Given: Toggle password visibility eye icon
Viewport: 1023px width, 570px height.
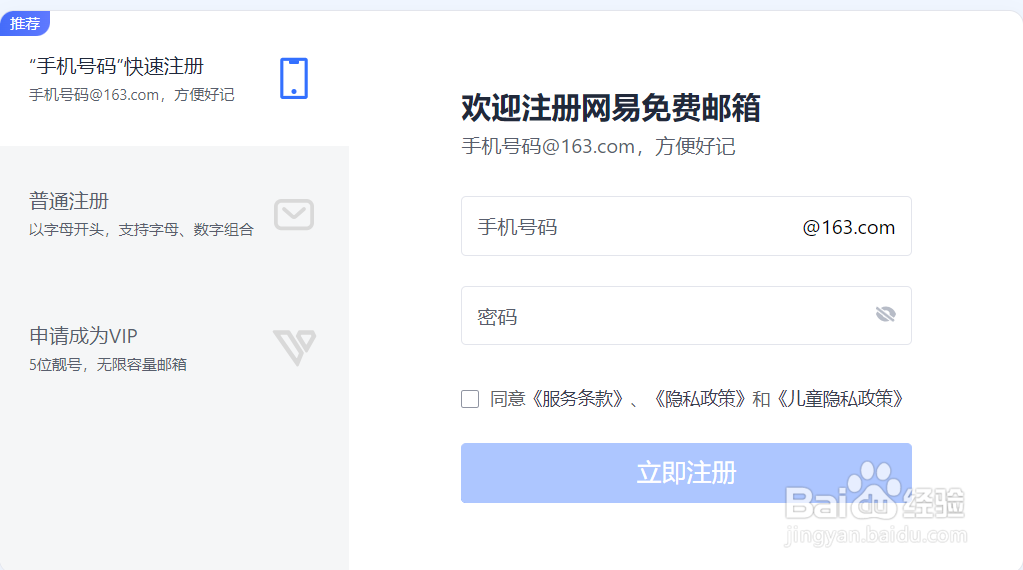Looking at the screenshot, I should [885, 315].
